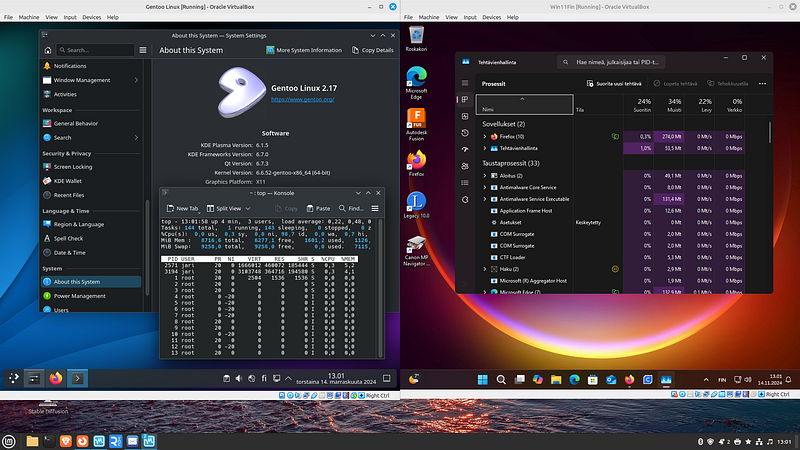800x450 pixels.
Task: Expand Antimalware Core Service row
Action: 485,188
